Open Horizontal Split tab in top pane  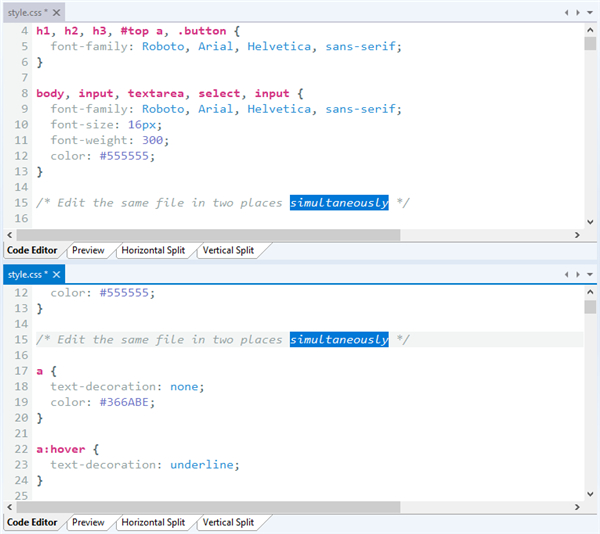tap(153, 250)
